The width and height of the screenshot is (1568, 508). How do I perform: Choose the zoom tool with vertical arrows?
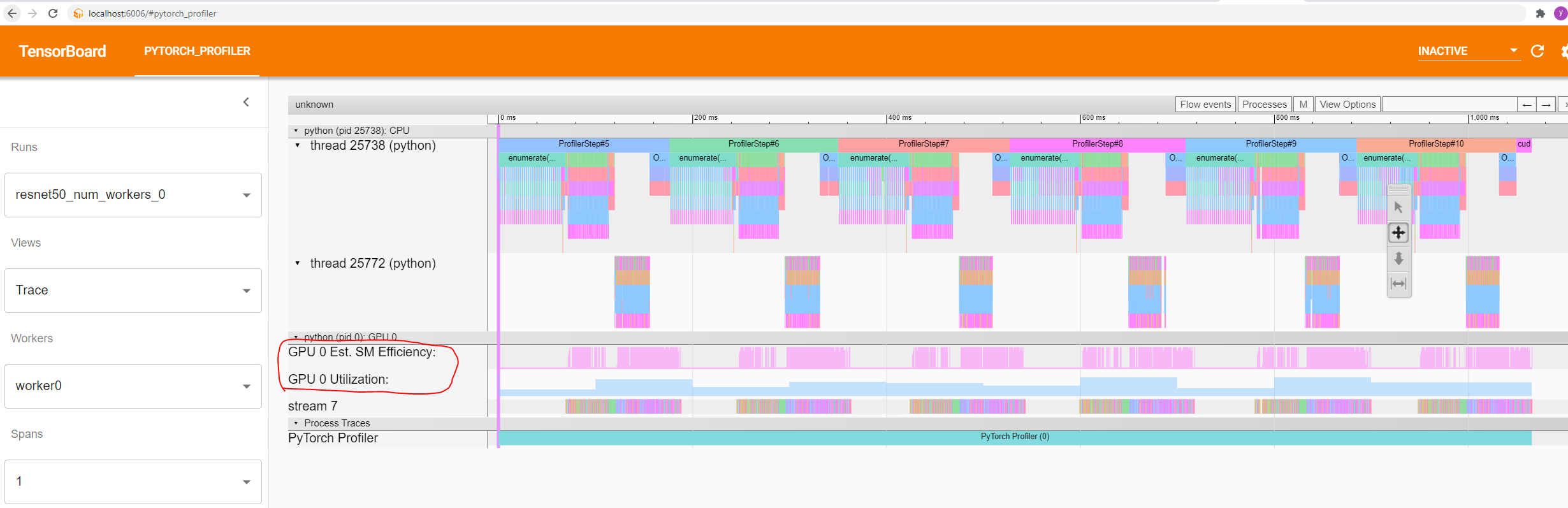click(1398, 258)
